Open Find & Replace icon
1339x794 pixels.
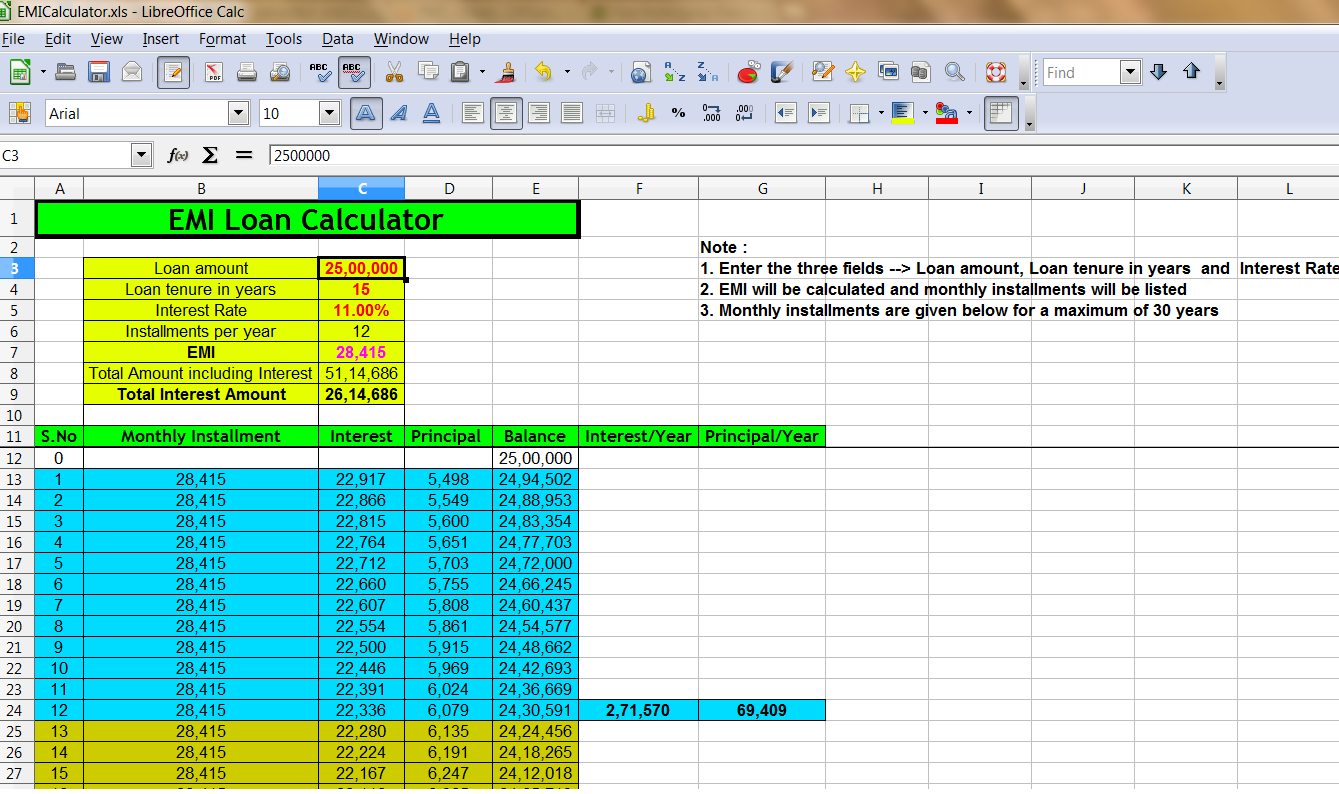tap(822, 72)
